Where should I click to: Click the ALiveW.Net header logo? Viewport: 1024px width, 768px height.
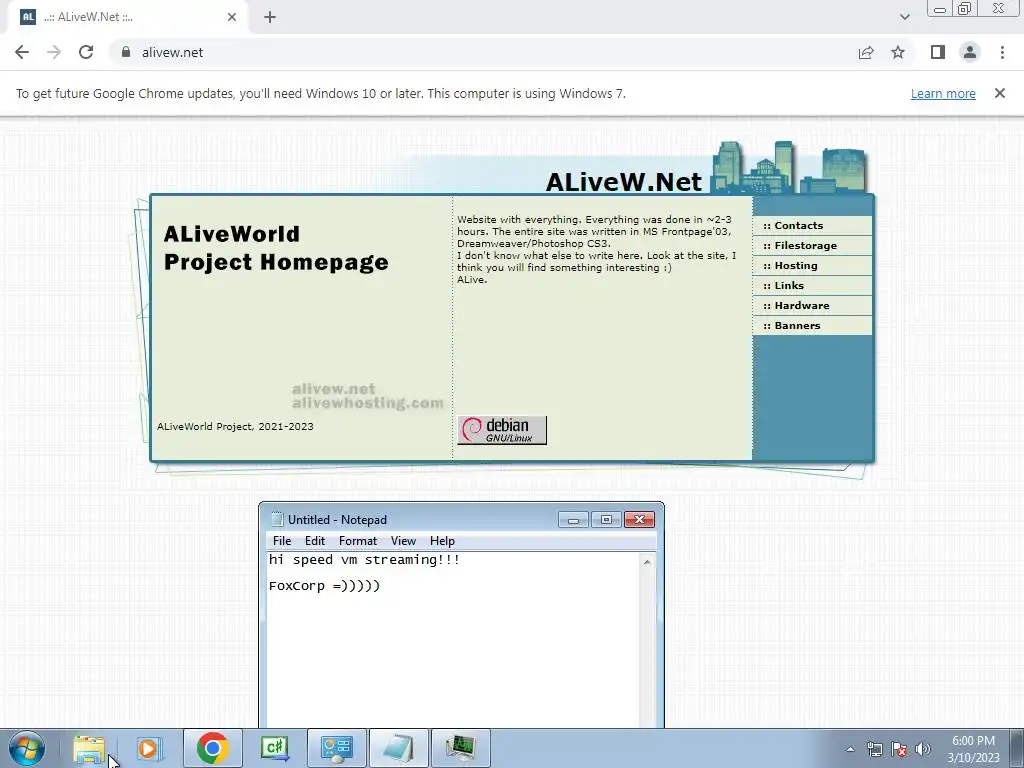624,182
